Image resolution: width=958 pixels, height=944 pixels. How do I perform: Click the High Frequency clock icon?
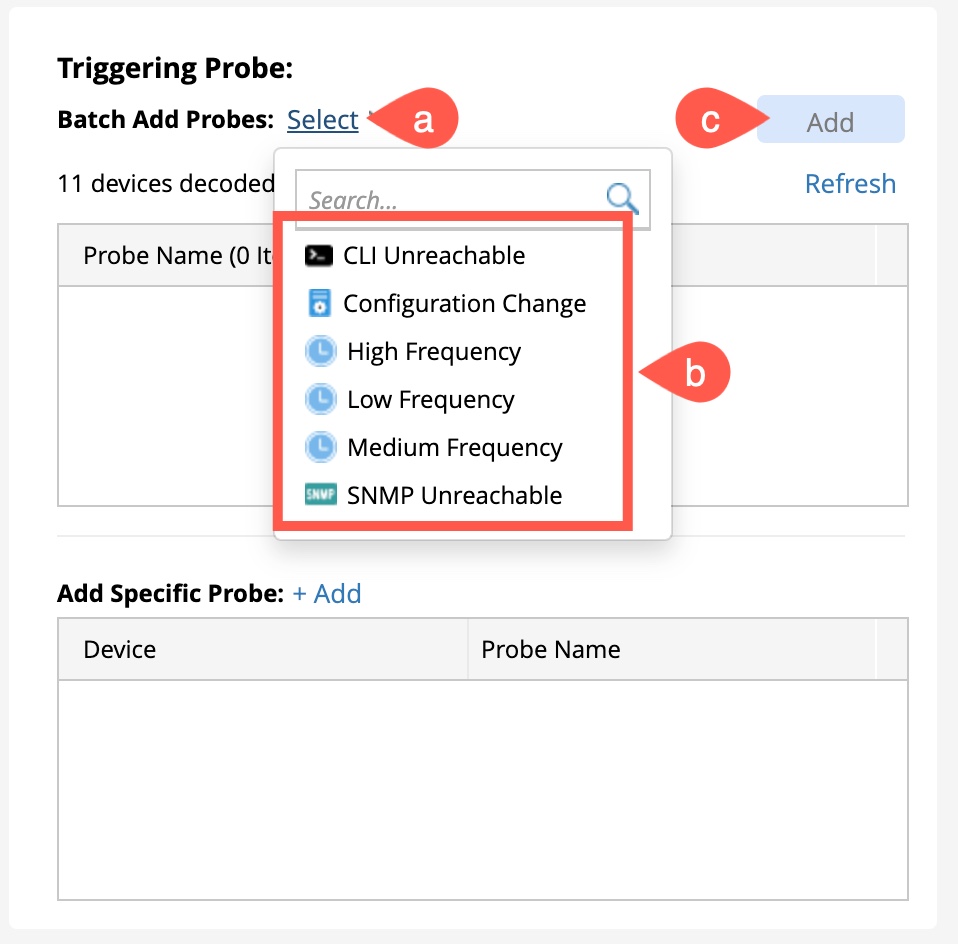[x=320, y=351]
